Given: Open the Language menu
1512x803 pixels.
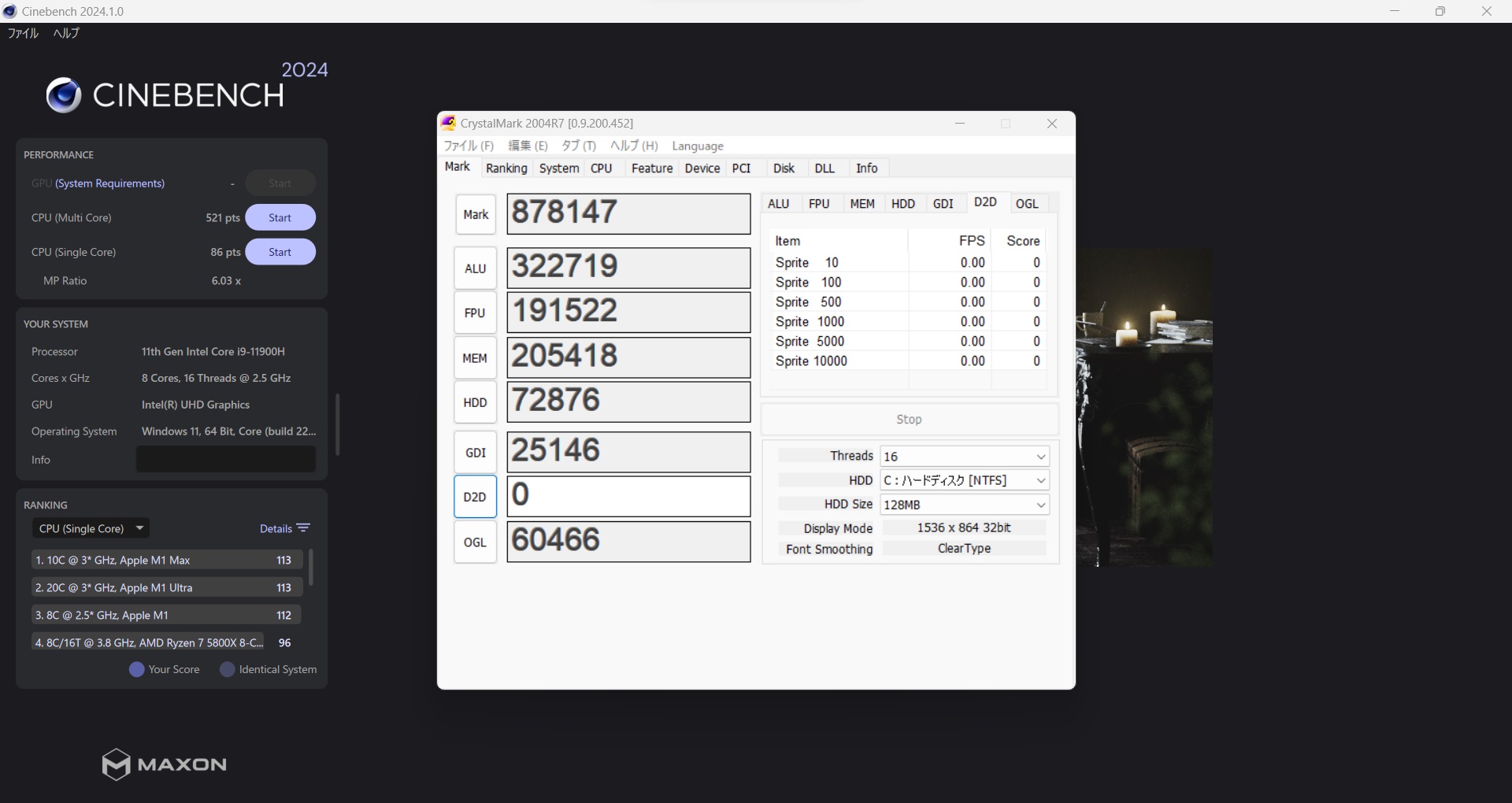Looking at the screenshot, I should point(697,146).
